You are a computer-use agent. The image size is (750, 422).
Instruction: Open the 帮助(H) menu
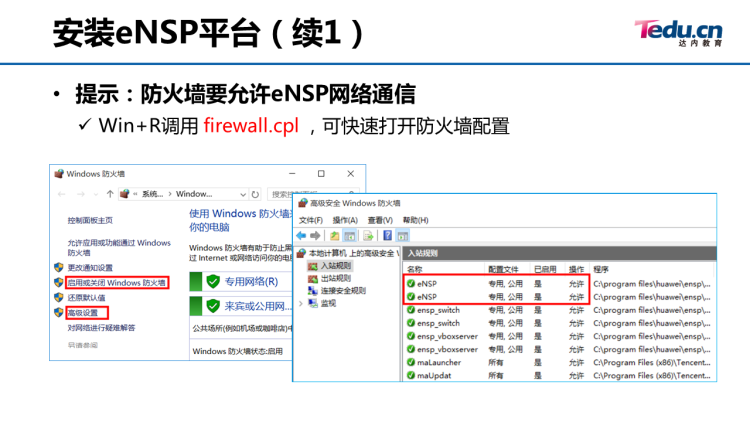pos(416,220)
